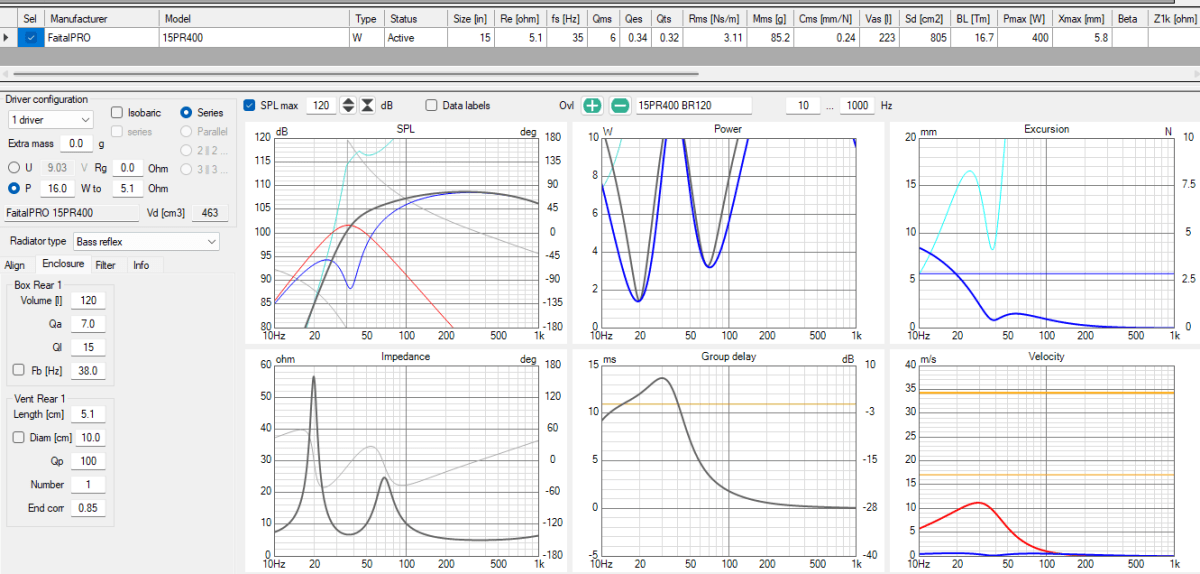The height and width of the screenshot is (574, 1200).
Task: Click the overlay name field 15PR400 BR120
Action: (693, 105)
